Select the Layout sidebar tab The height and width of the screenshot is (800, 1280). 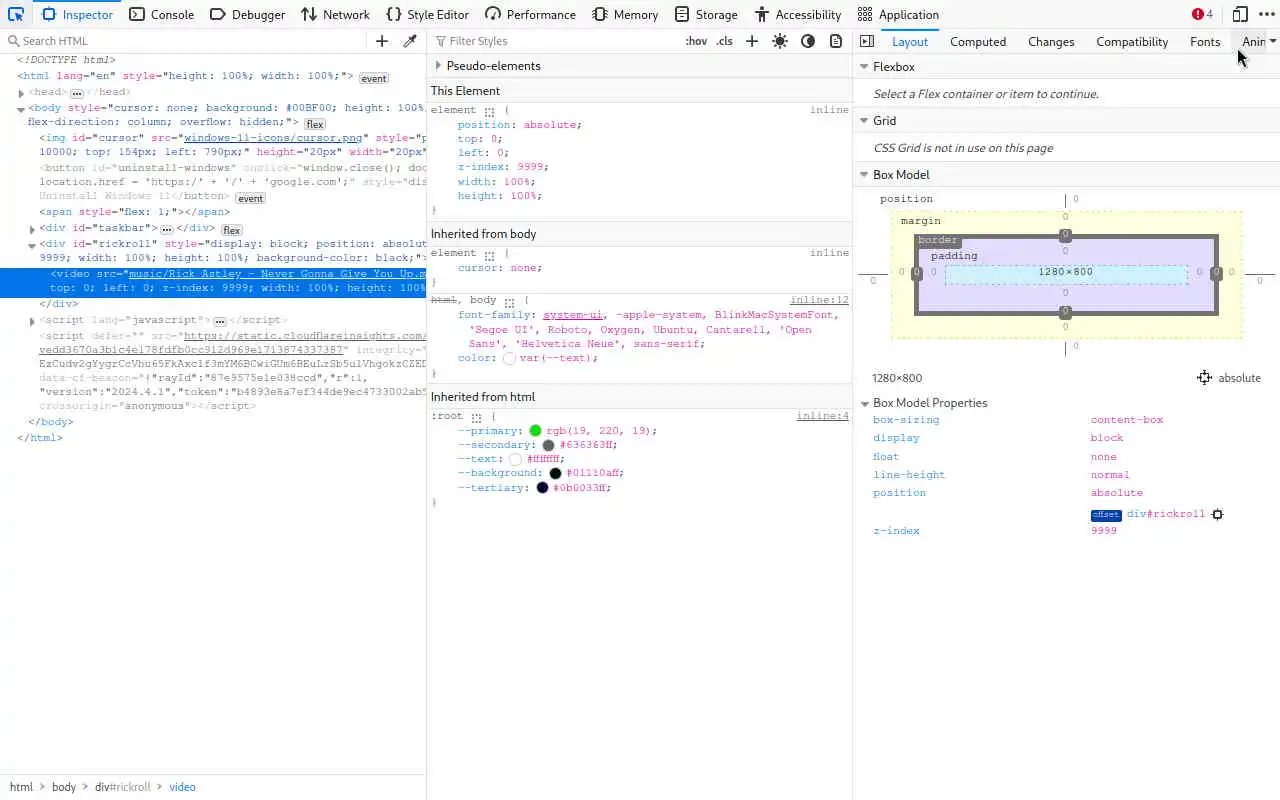click(910, 41)
